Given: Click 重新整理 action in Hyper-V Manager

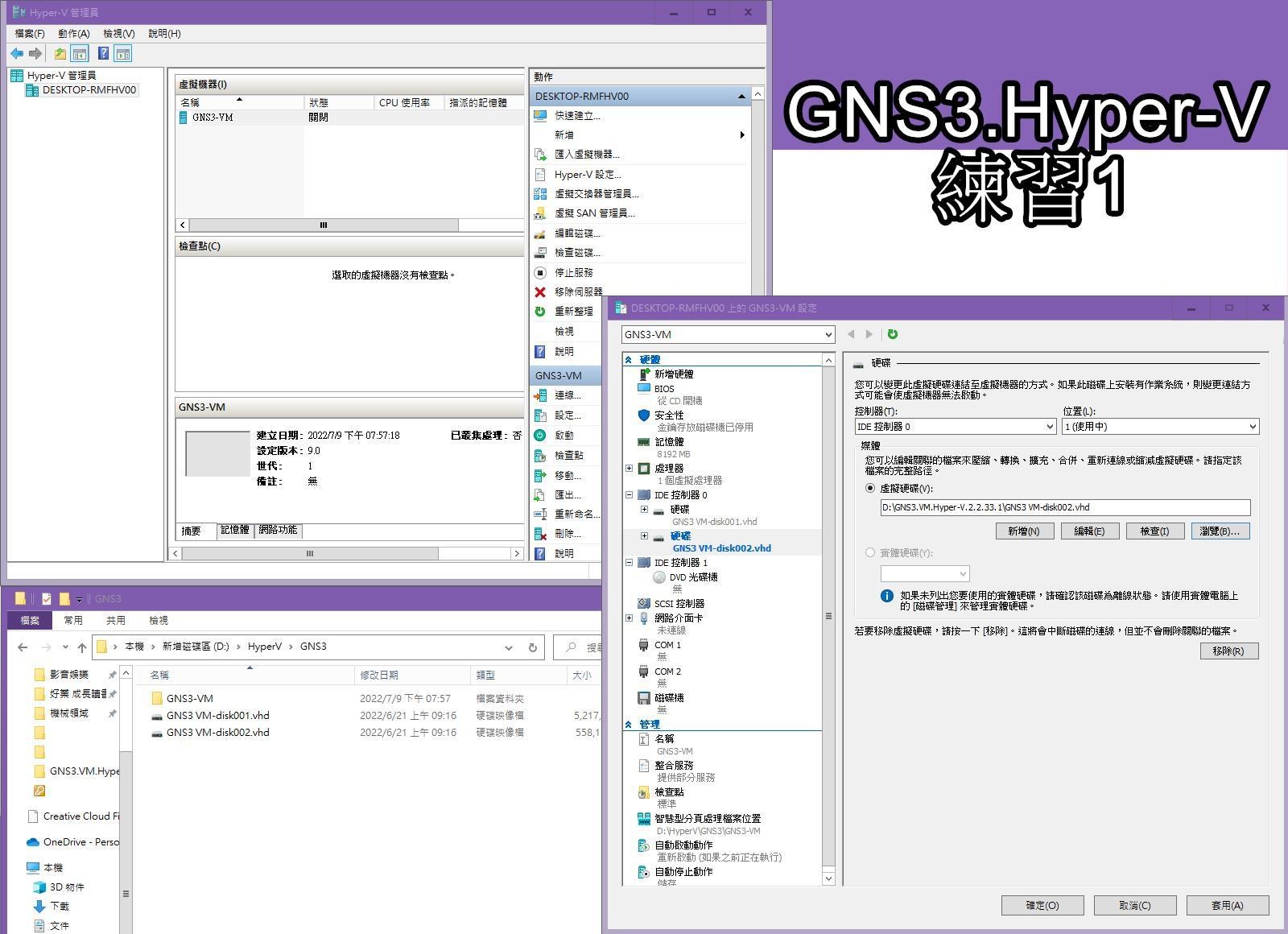Looking at the screenshot, I should 573,312.
